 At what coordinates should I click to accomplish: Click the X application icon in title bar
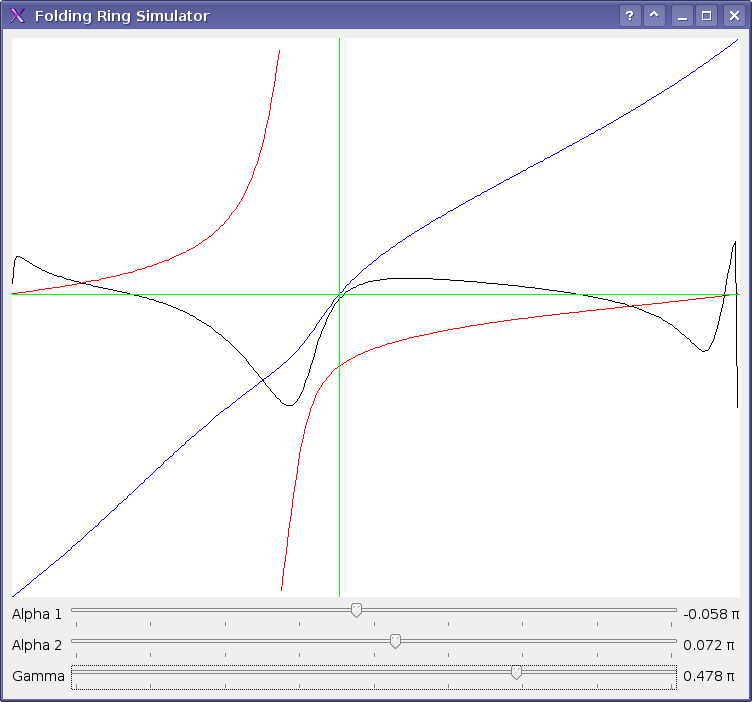coord(17,16)
